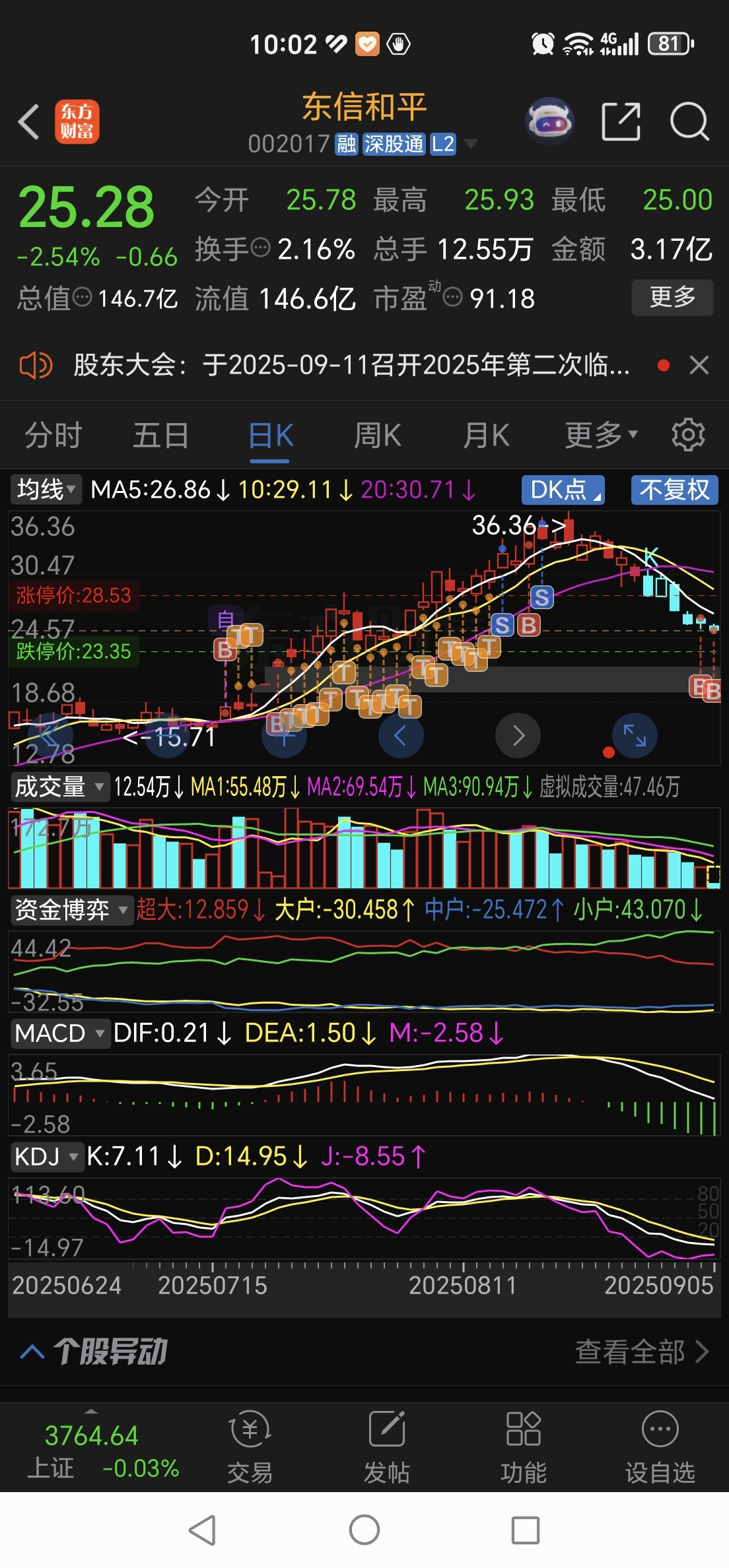Tap the 更多 button in quote panel

pyautogui.click(x=672, y=297)
